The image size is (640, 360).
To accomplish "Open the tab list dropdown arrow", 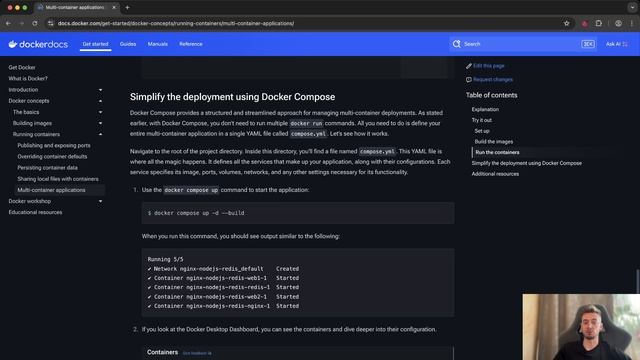I will (632, 7).
